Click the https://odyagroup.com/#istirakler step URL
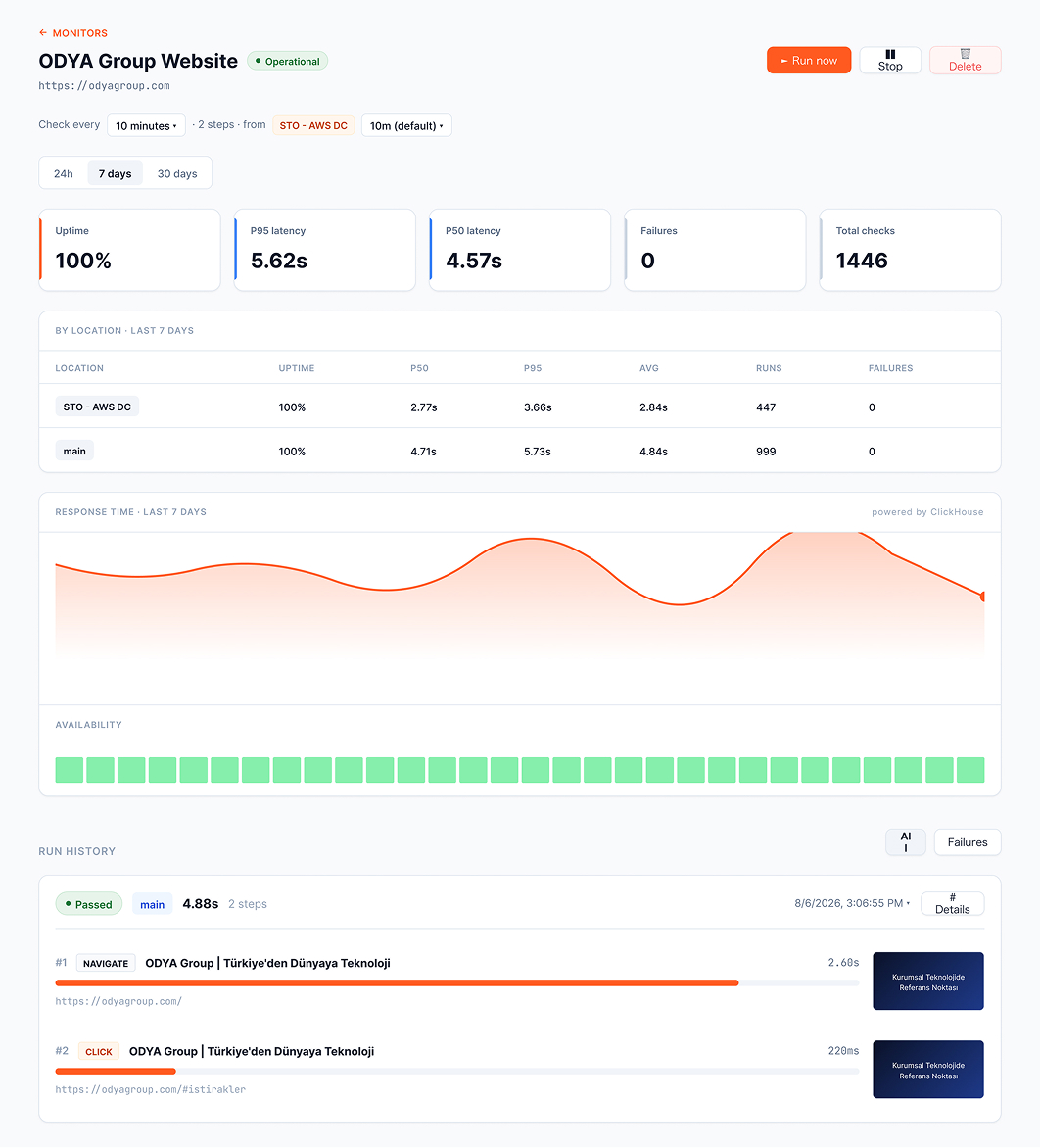The height and width of the screenshot is (1148, 1040). (x=150, y=1089)
